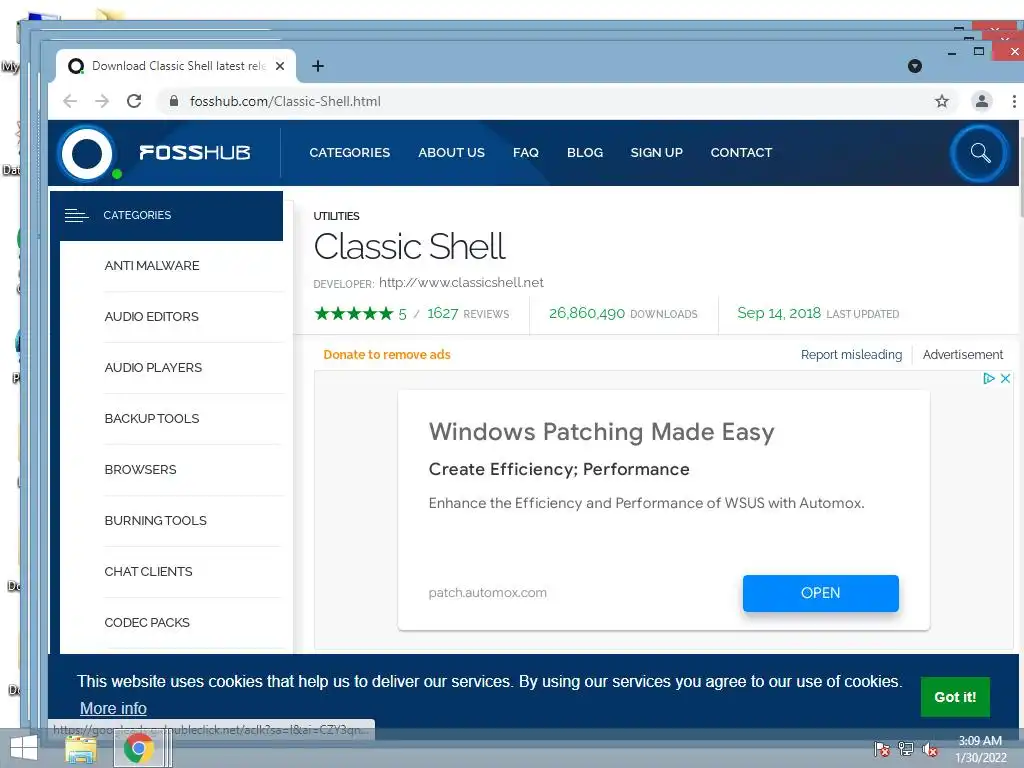Click SIGN UP in navigation
The width and height of the screenshot is (1024, 768).
tap(656, 153)
